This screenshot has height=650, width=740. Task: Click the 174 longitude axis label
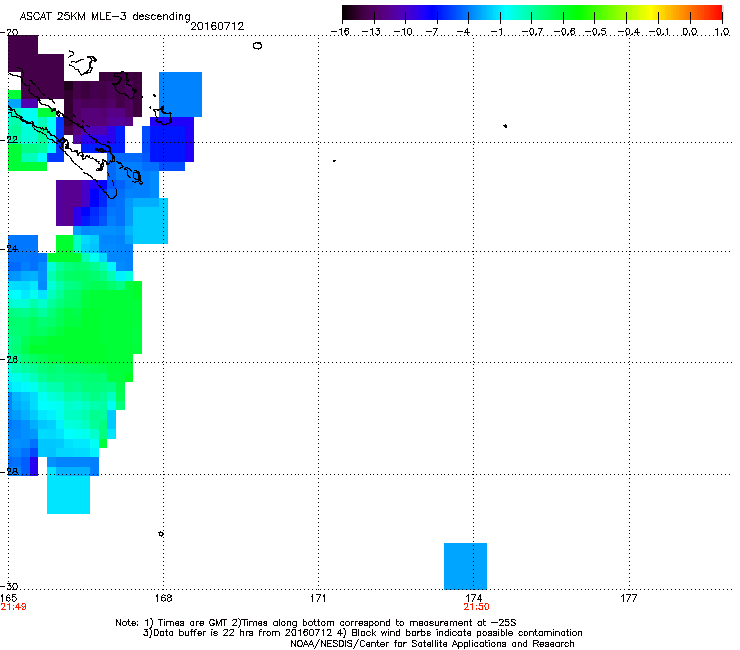(x=473, y=598)
